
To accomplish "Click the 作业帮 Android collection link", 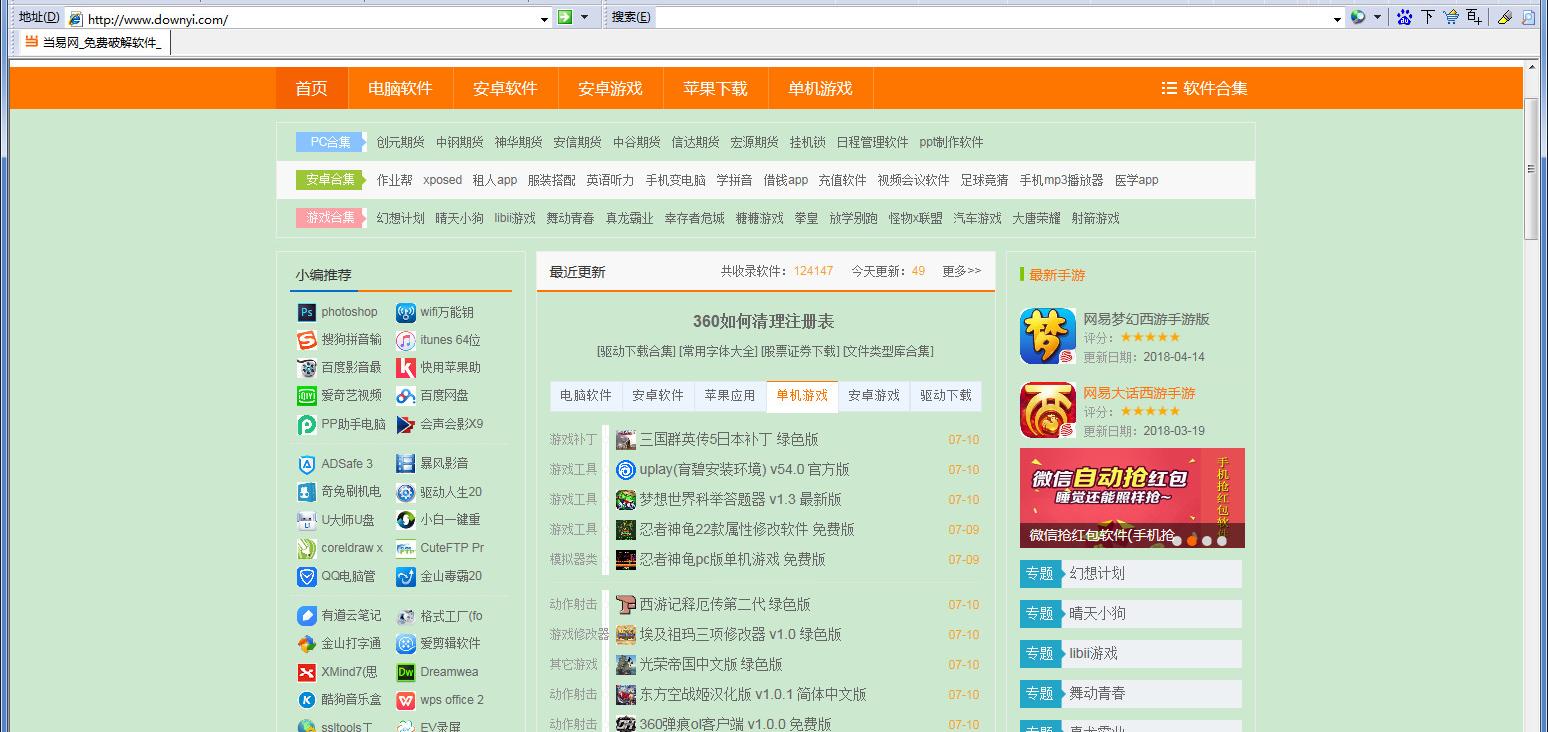I will pyautogui.click(x=394, y=180).
